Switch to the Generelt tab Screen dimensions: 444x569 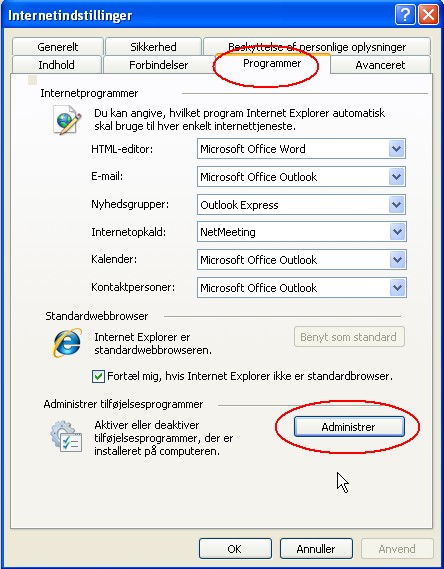pyautogui.click(x=58, y=47)
